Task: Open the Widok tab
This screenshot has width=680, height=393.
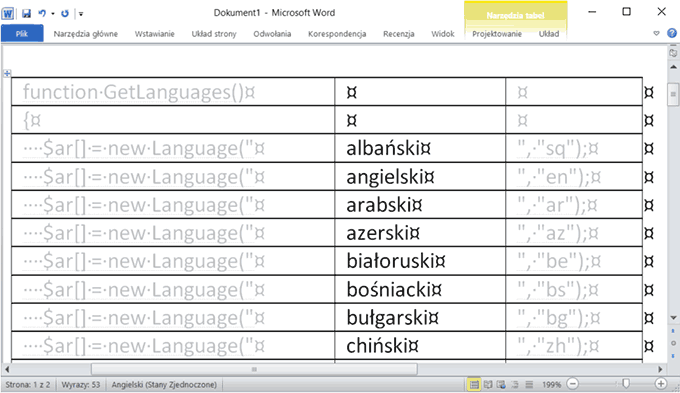Action: click(443, 34)
